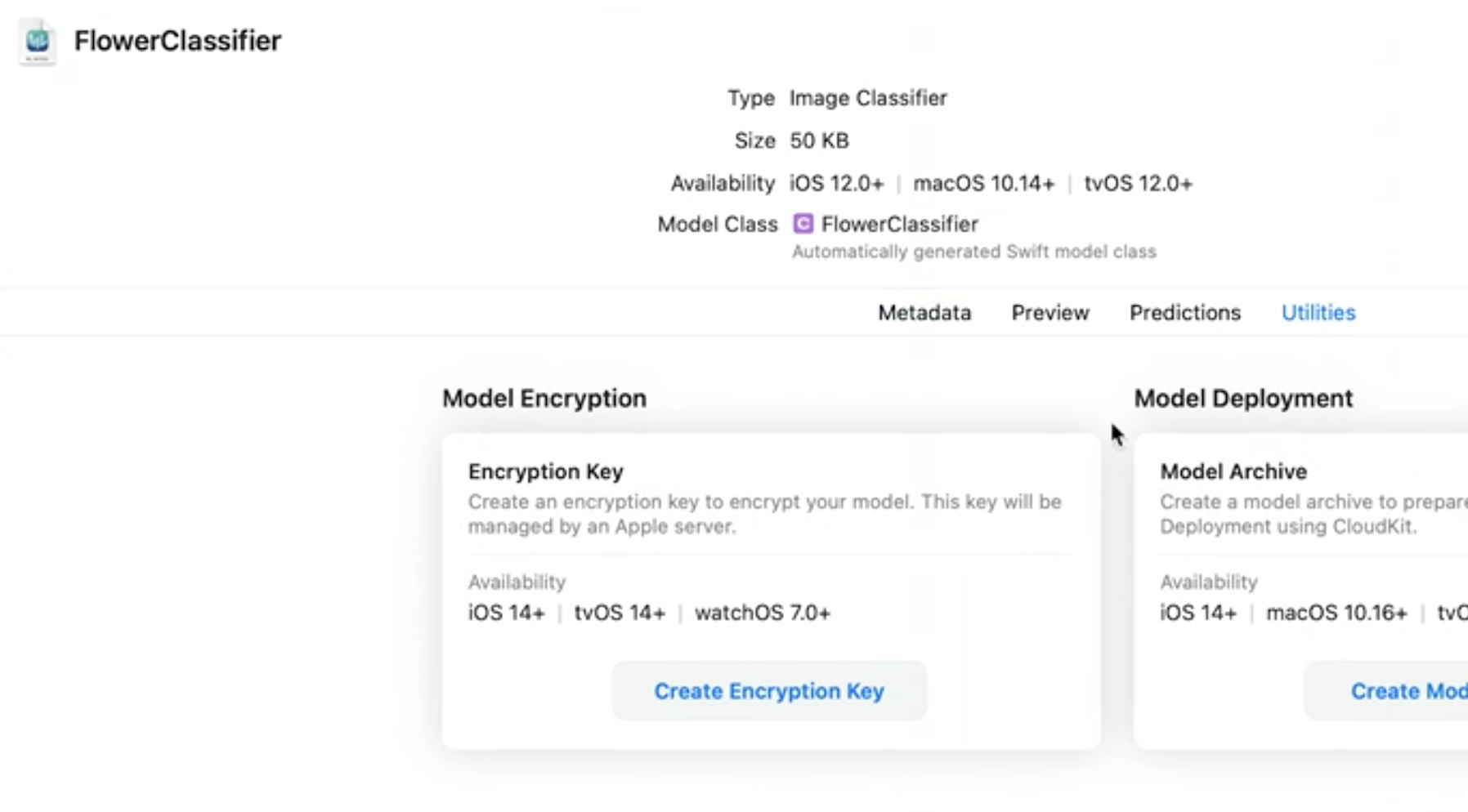Click the FlowerClassifier title at the top
Viewport: 1468px width, 812px height.
click(177, 41)
